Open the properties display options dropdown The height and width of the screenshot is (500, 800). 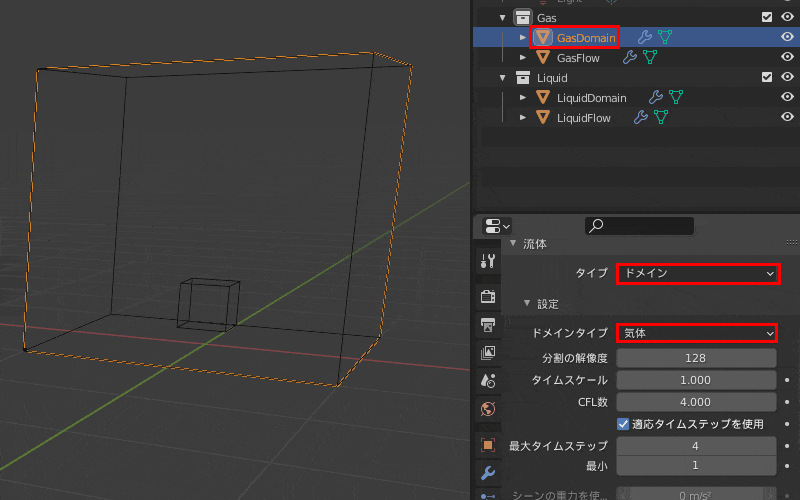pos(496,226)
